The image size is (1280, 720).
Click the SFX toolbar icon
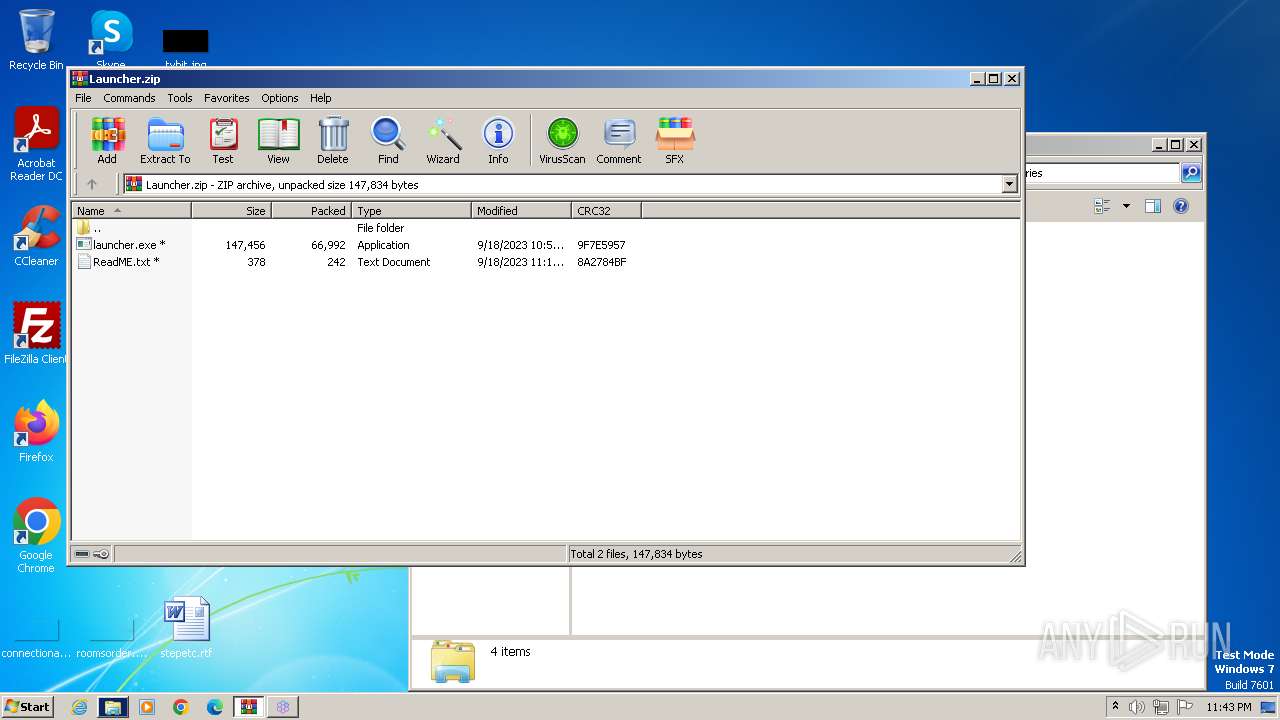(x=675, y=140)
